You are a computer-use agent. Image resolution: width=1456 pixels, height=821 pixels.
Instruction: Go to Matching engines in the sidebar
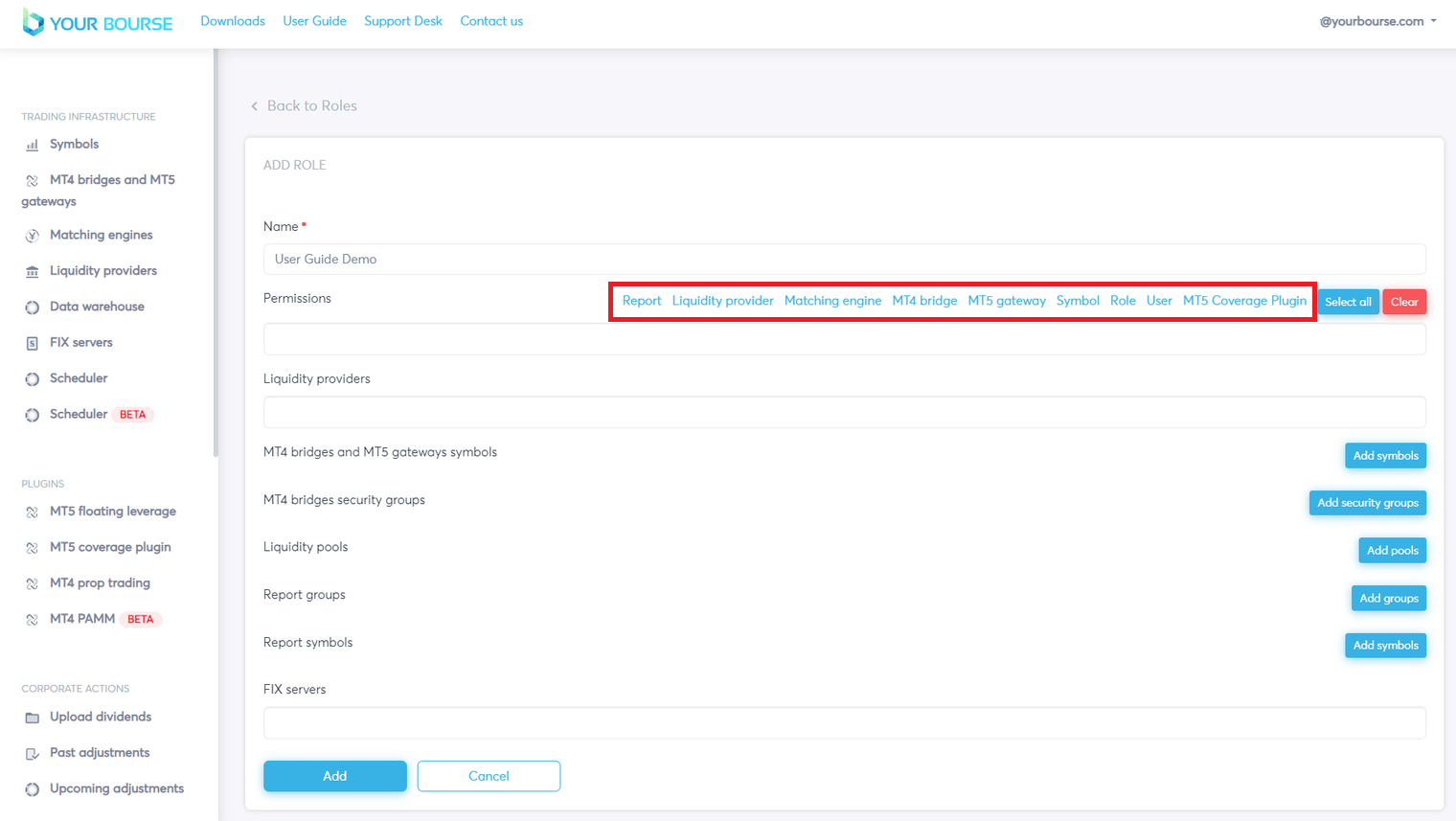point(101,235)
